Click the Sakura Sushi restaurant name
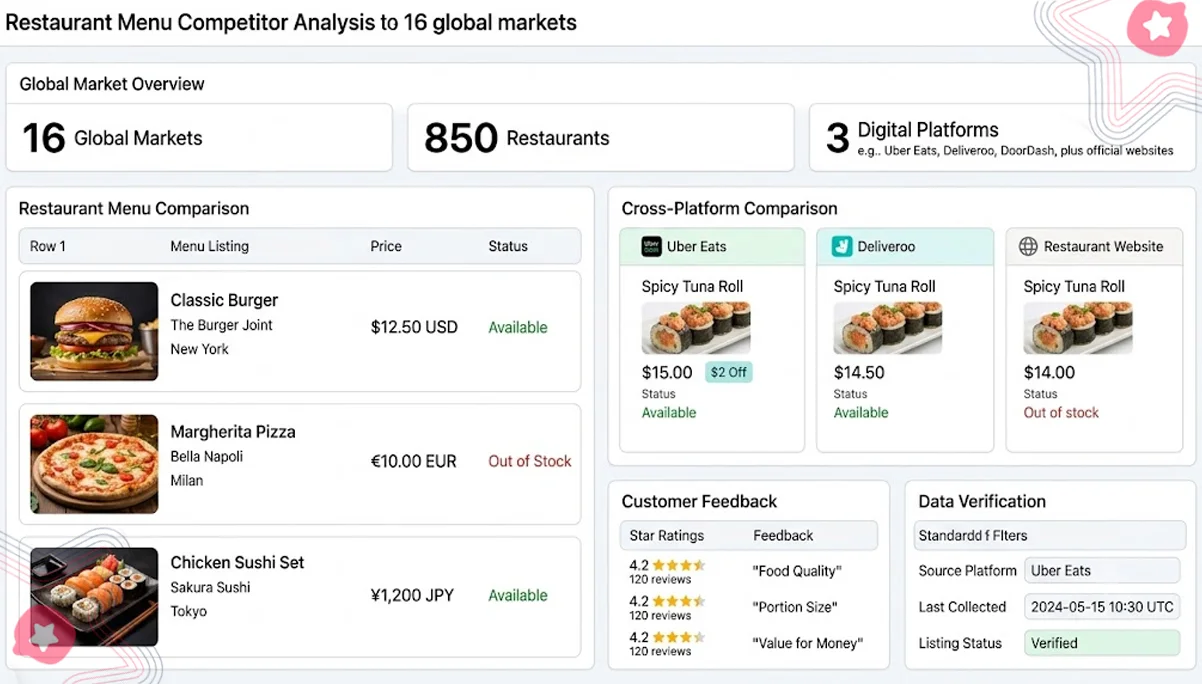 [210, 587]
